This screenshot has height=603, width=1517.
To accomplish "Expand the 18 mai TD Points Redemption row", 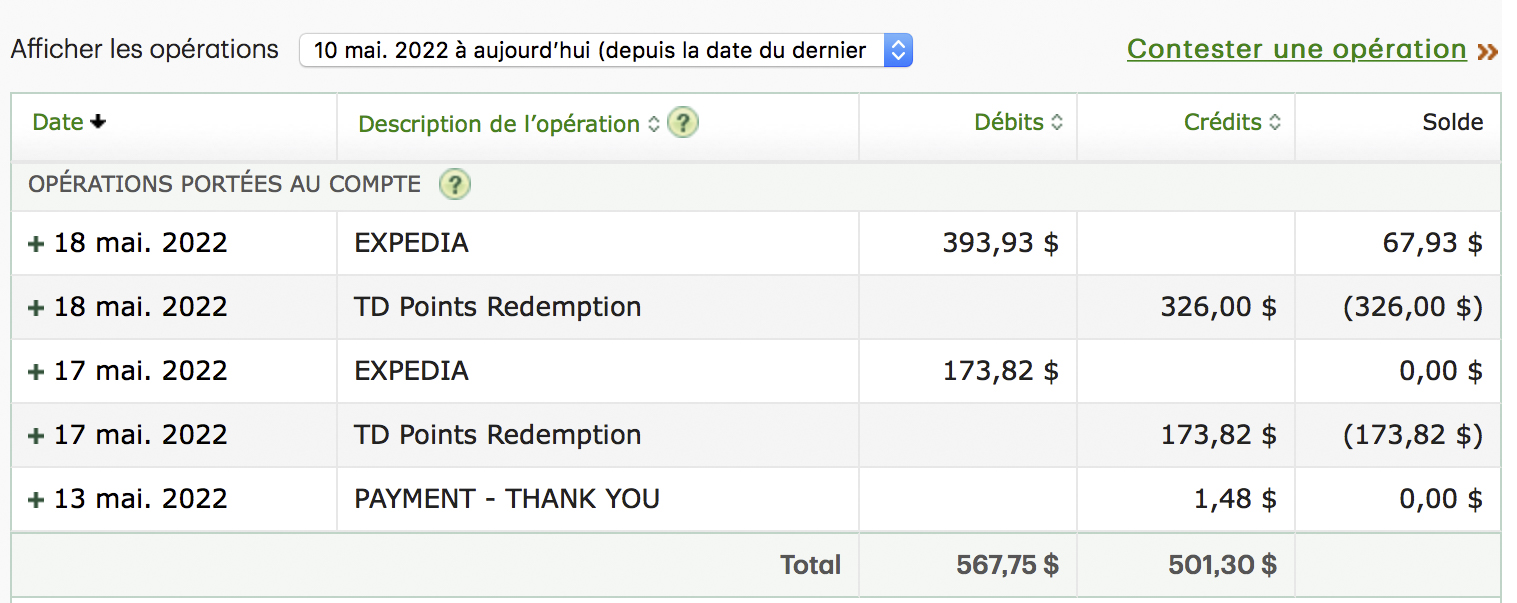I will click(37, 308).
